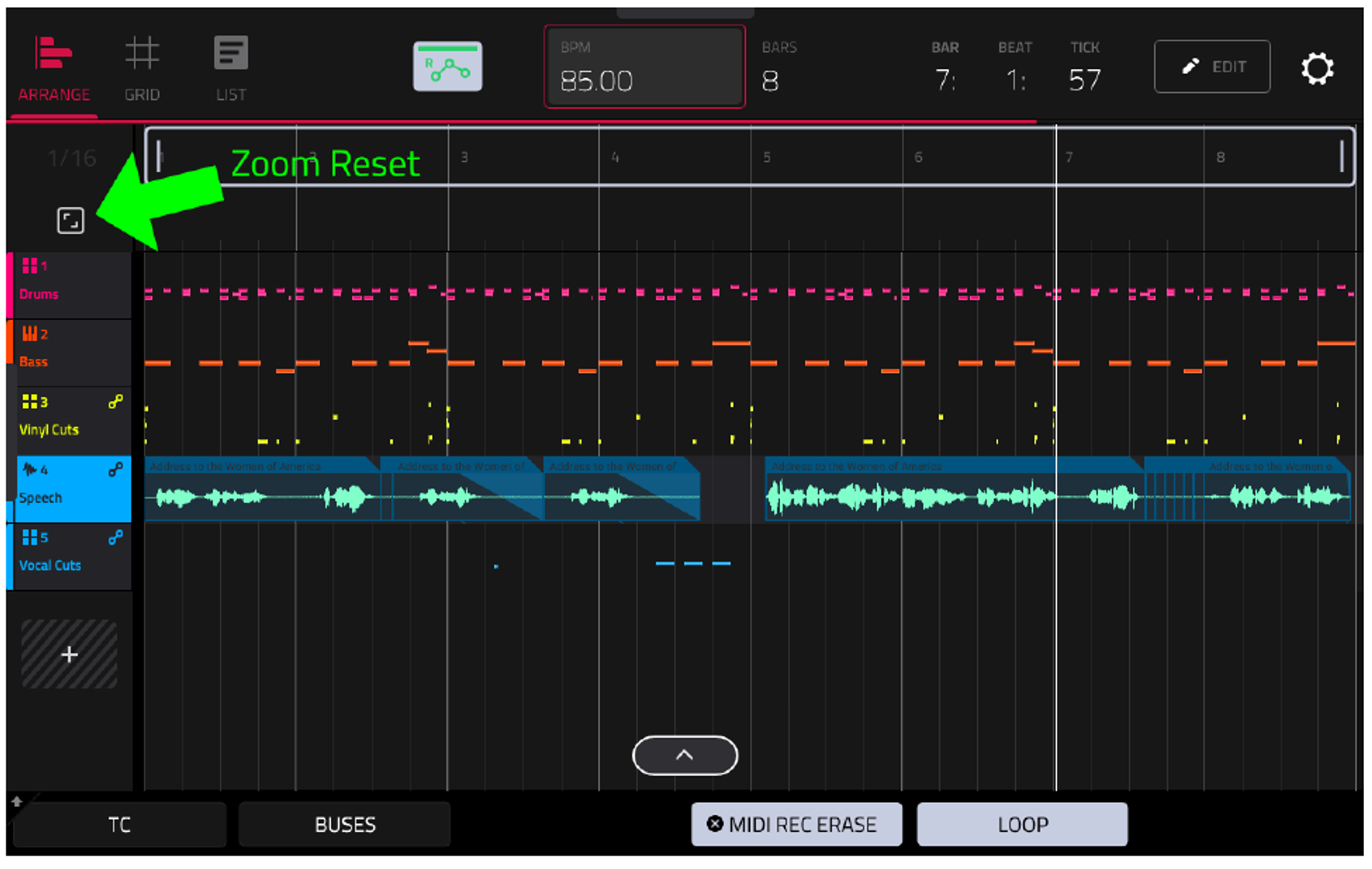
Task: Click the Drums track grid icon
Action: pyautogui.click(x=29, y=265)
